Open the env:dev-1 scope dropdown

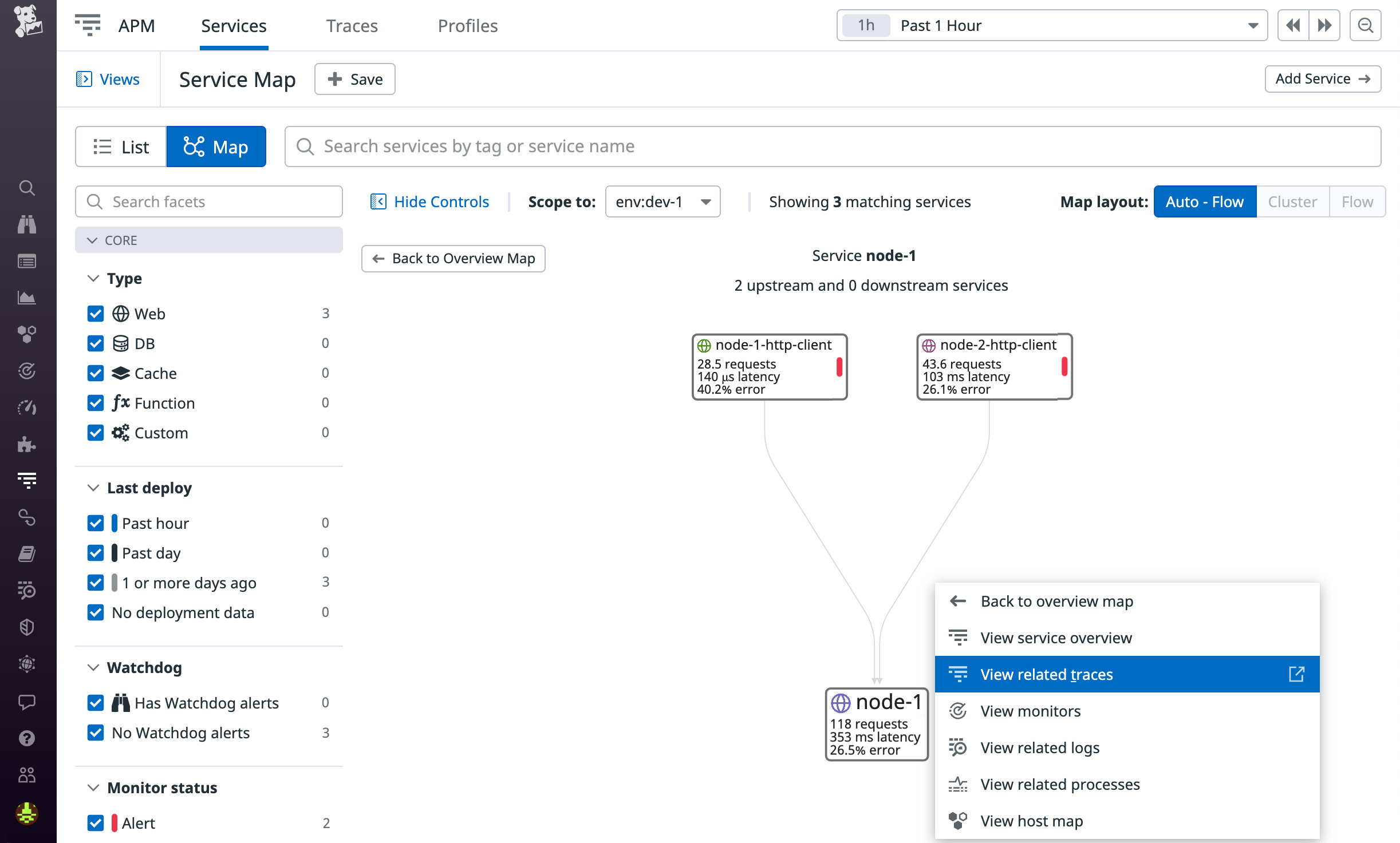click(x=662, y=201)
